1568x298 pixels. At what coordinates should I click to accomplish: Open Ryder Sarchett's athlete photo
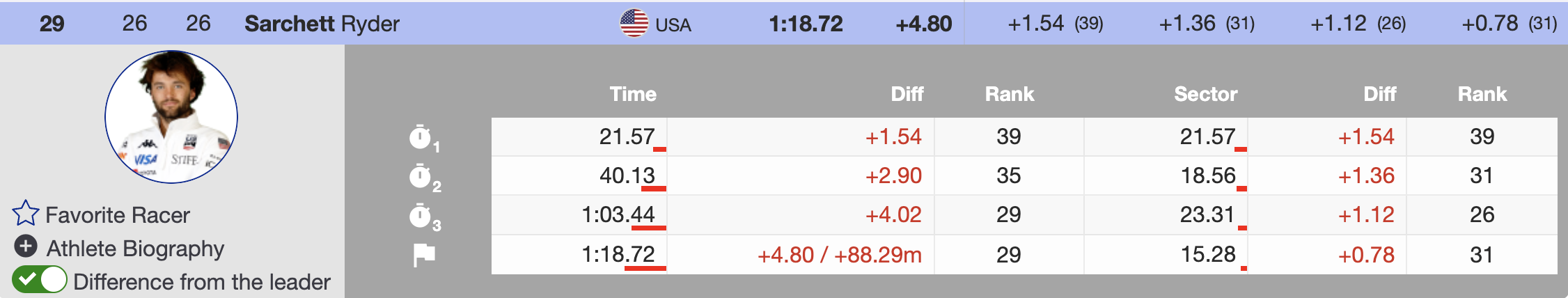coord(171,117)
